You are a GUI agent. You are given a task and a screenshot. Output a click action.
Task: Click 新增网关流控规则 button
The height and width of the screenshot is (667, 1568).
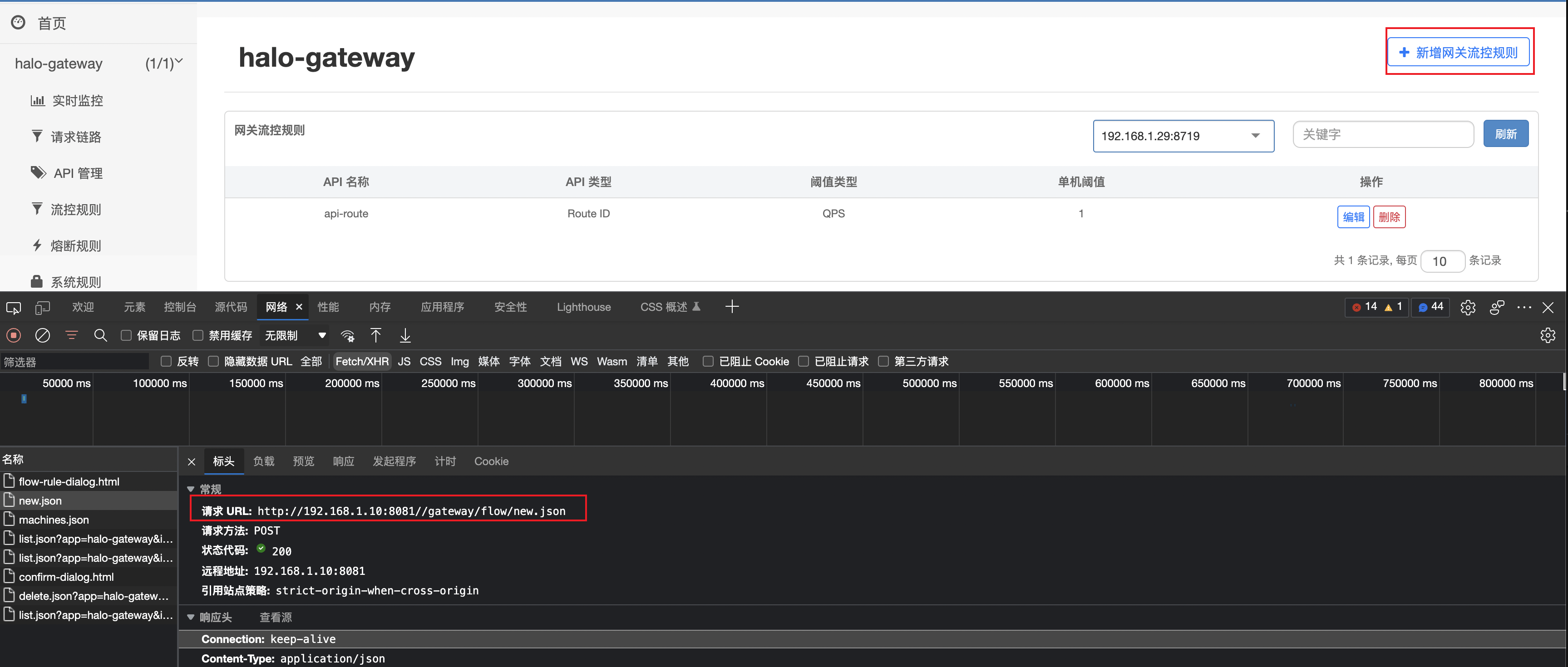coord(1459,52)
